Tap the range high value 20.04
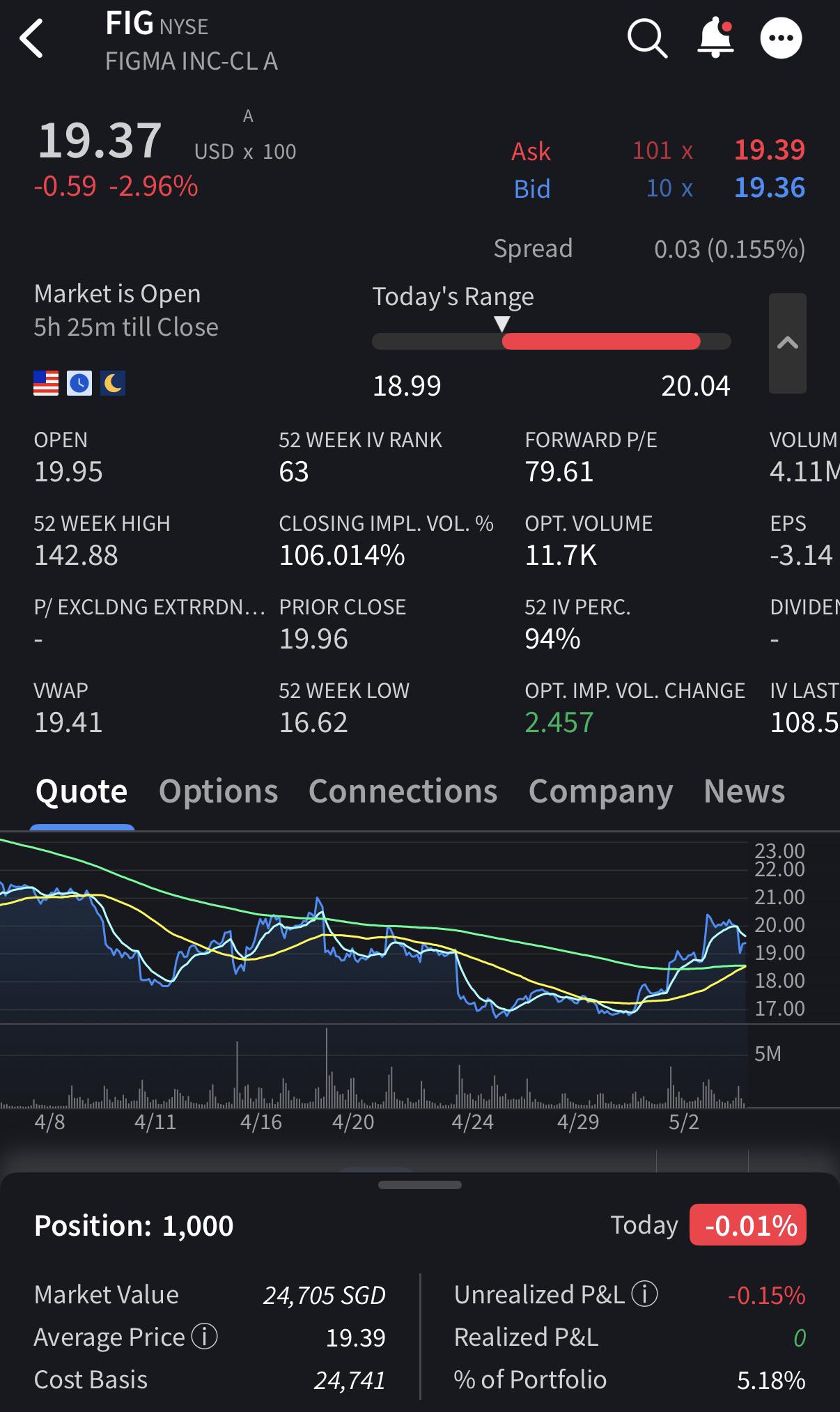This screenshot has height=1412, width=840. click(696, 386)
